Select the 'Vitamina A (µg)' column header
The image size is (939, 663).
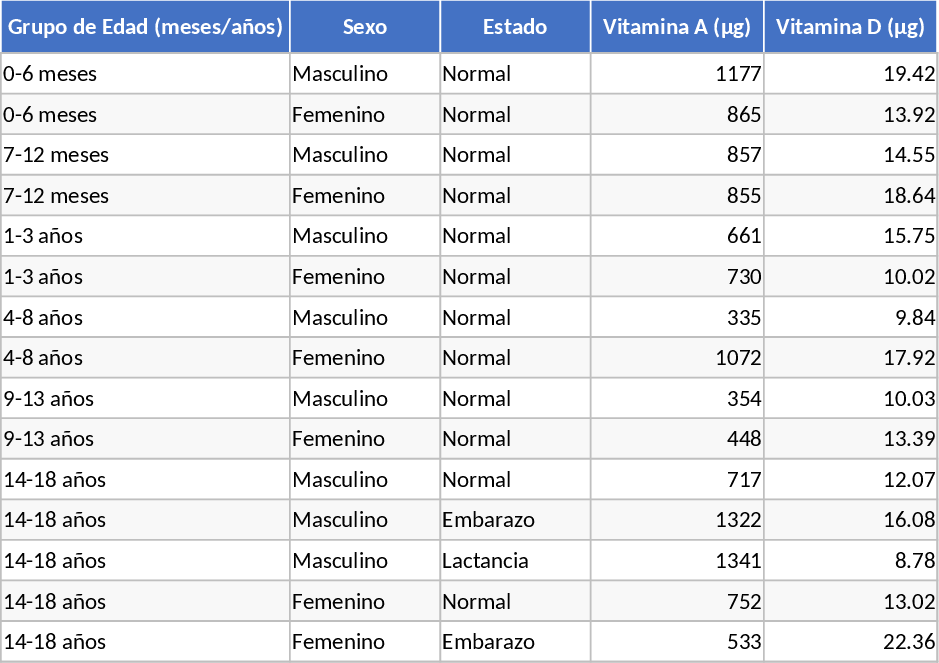(x=677, y=27)
